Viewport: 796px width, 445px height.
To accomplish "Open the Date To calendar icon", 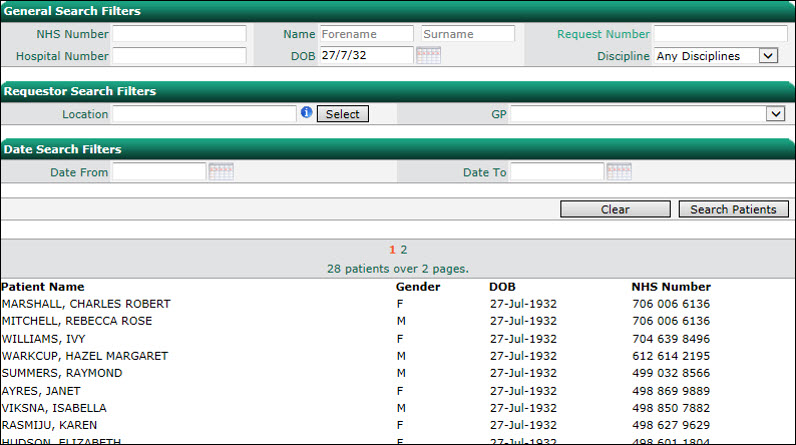I will [x=619, y=172].
